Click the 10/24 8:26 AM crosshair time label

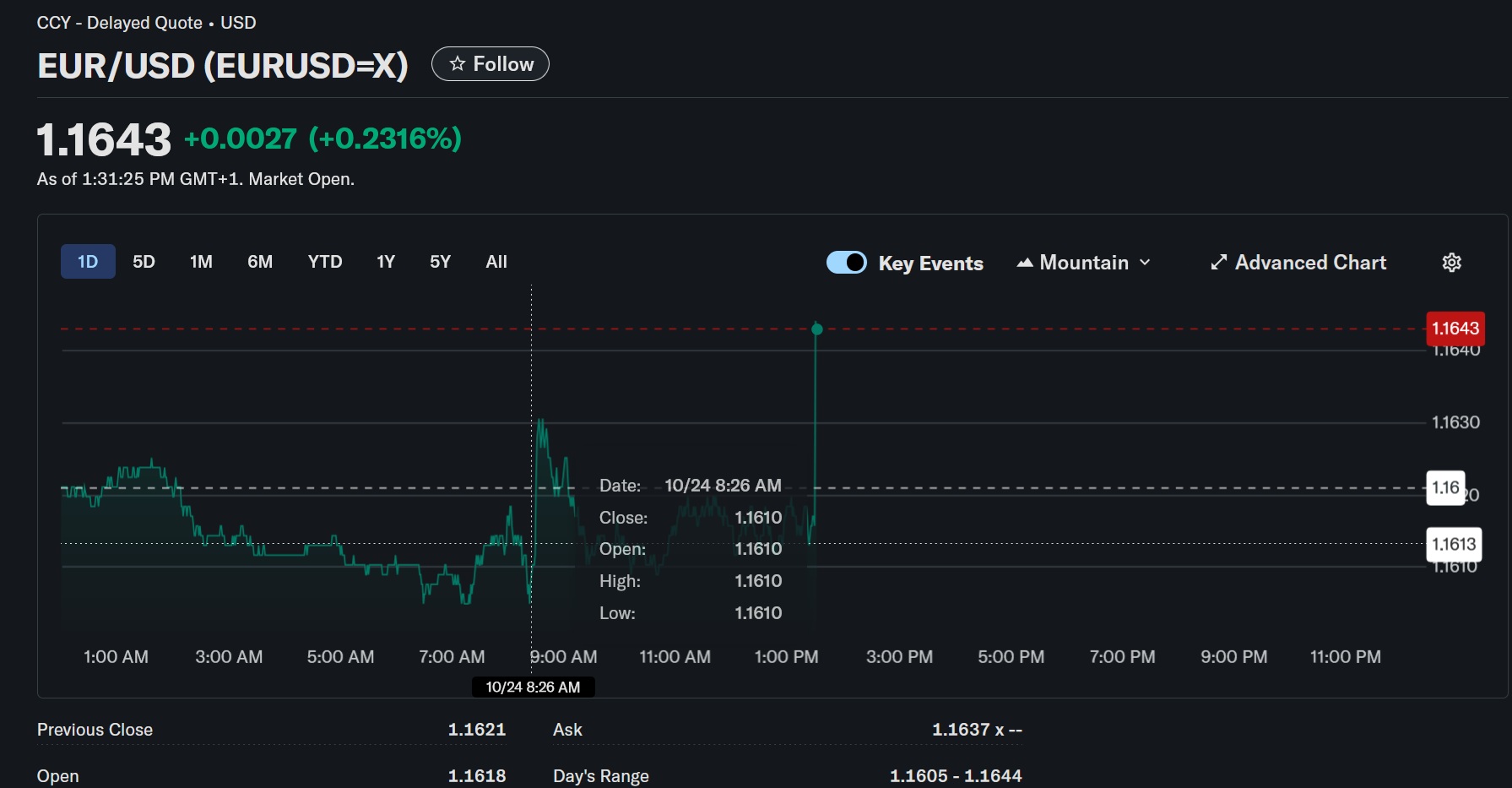pyautogui.click(x=533, y=687)
